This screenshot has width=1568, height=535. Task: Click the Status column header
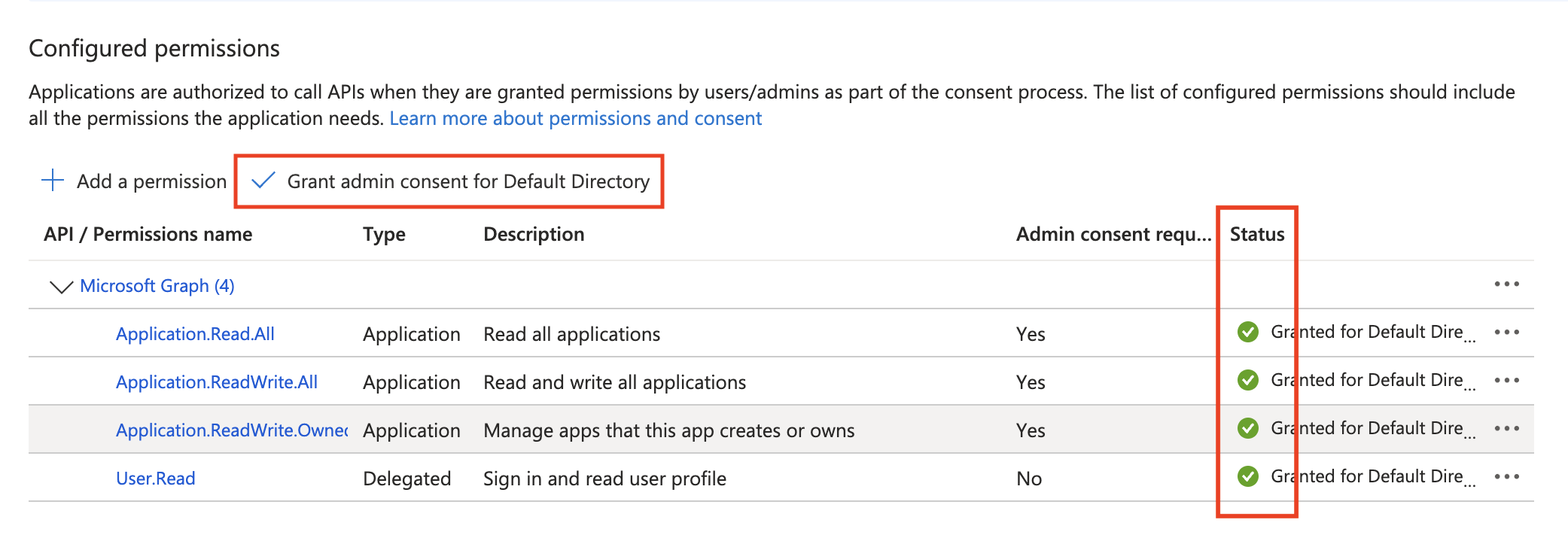[1257, 234]
